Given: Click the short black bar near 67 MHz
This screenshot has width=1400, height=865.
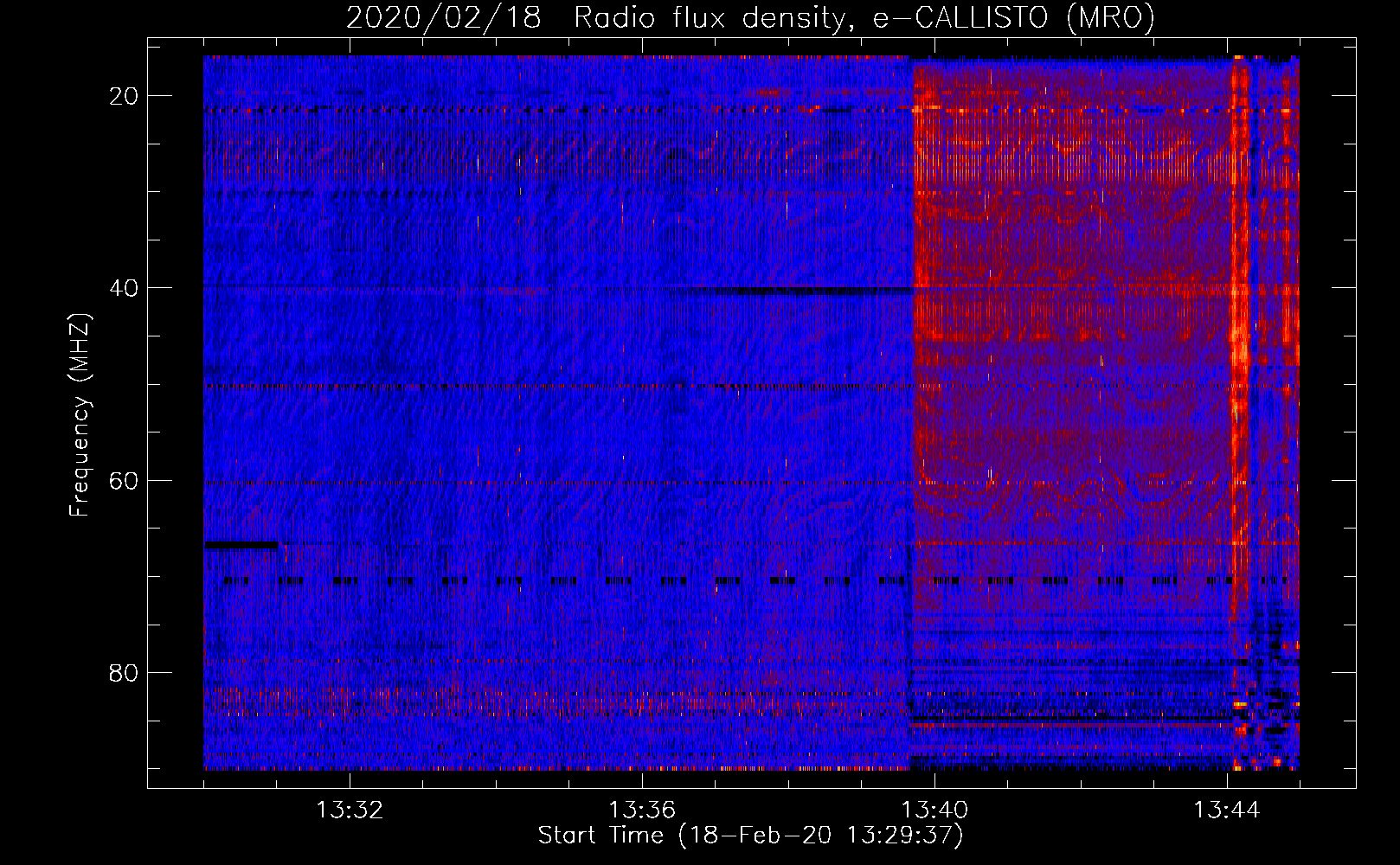Looking at the screenshot, I should 241,545.
